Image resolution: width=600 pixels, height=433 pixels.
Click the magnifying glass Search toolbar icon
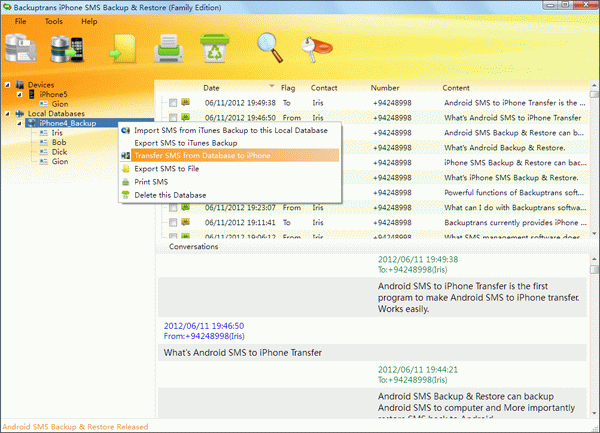(x=270, y=48)
